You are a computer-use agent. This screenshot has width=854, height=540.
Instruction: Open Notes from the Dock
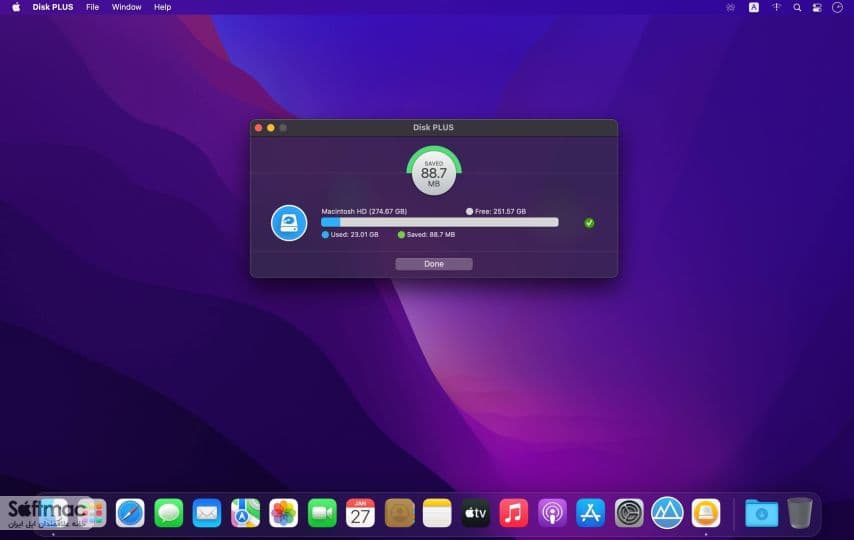[x=437, y=513]
